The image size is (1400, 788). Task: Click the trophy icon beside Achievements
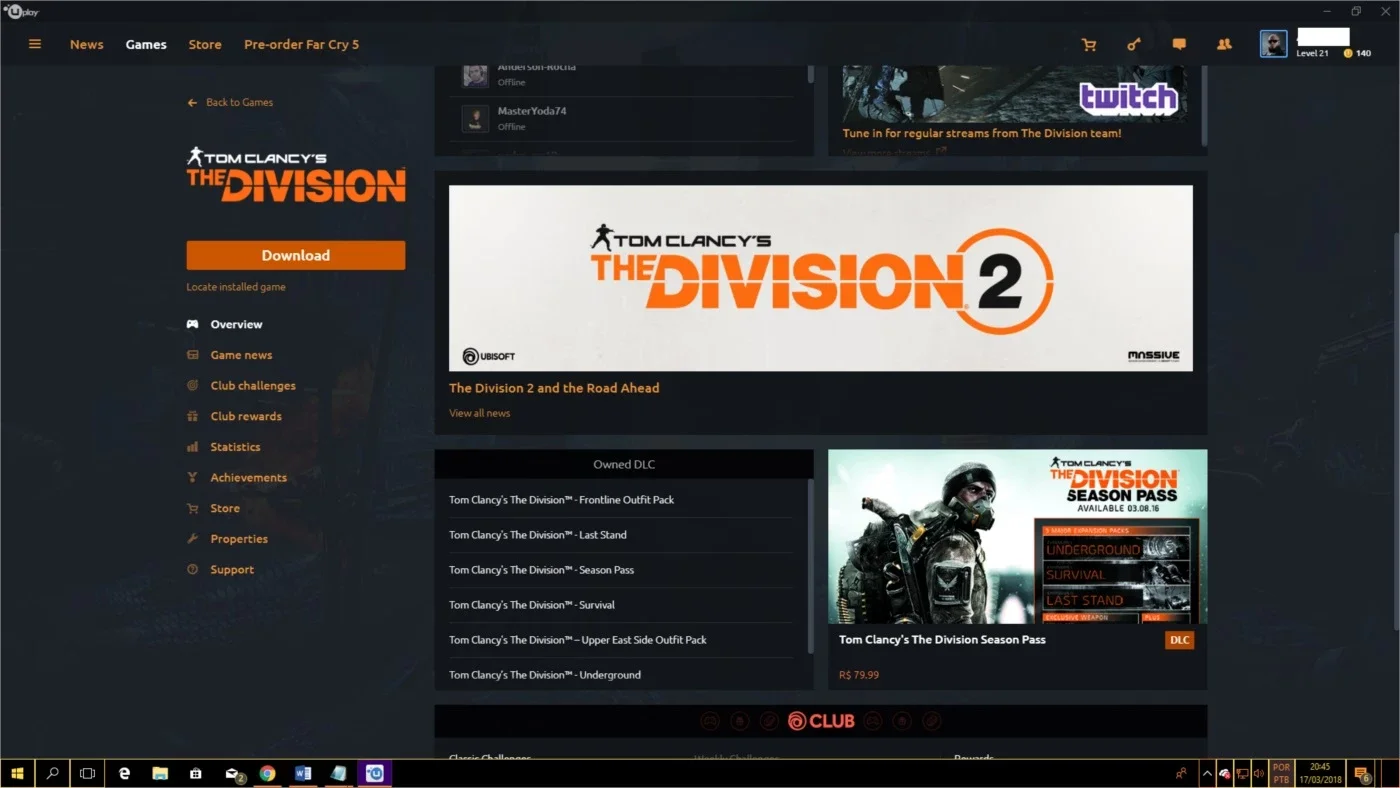(192, 478)
